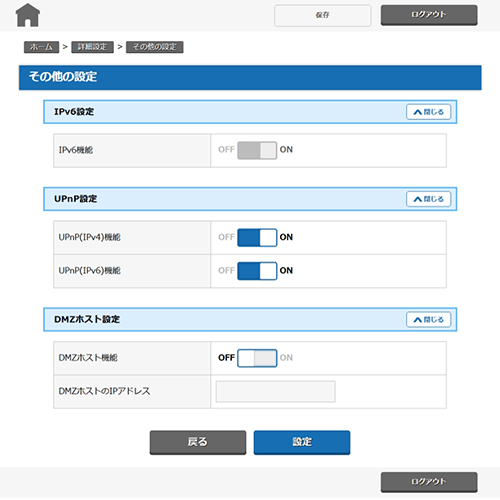
Task: Click the blue 設定 apply button
Action: [302, 442]
